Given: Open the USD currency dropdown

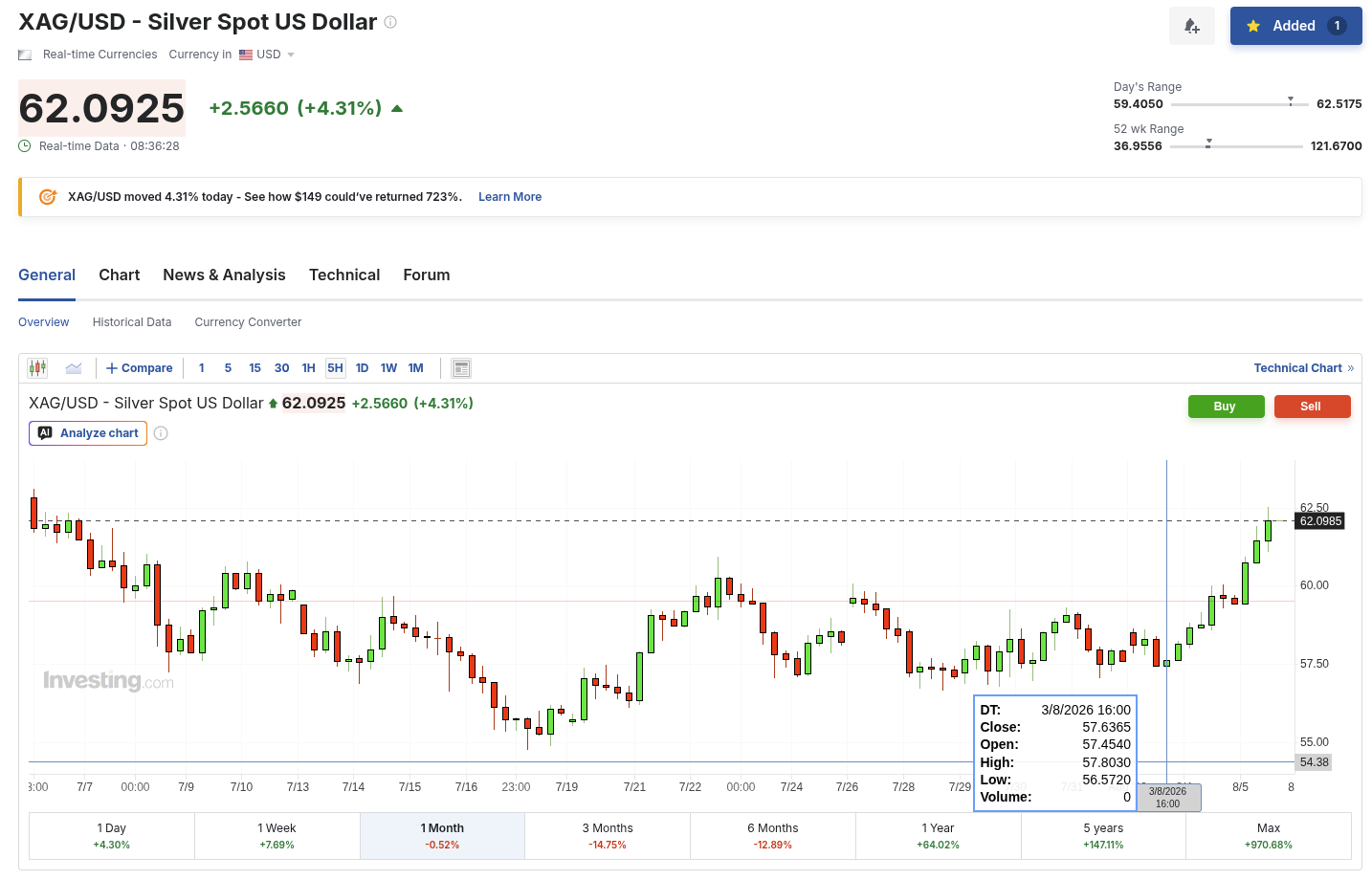Looking at the screenshot, I should [x=267, y=55].
